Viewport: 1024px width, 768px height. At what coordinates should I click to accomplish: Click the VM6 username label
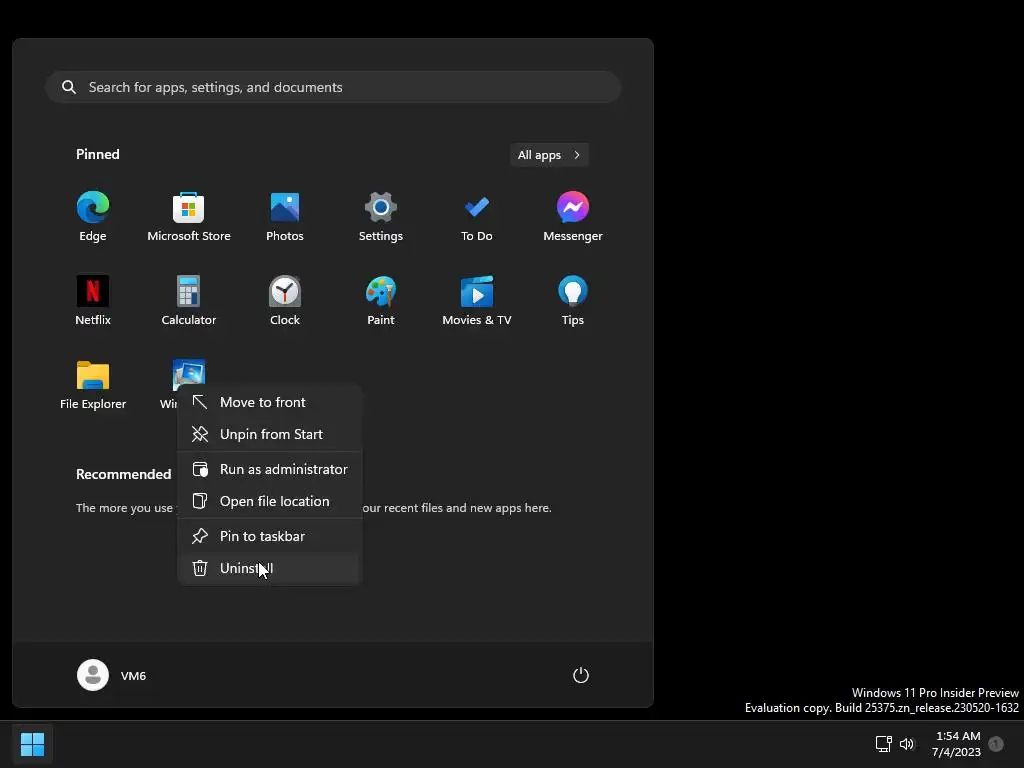[133, 676]
